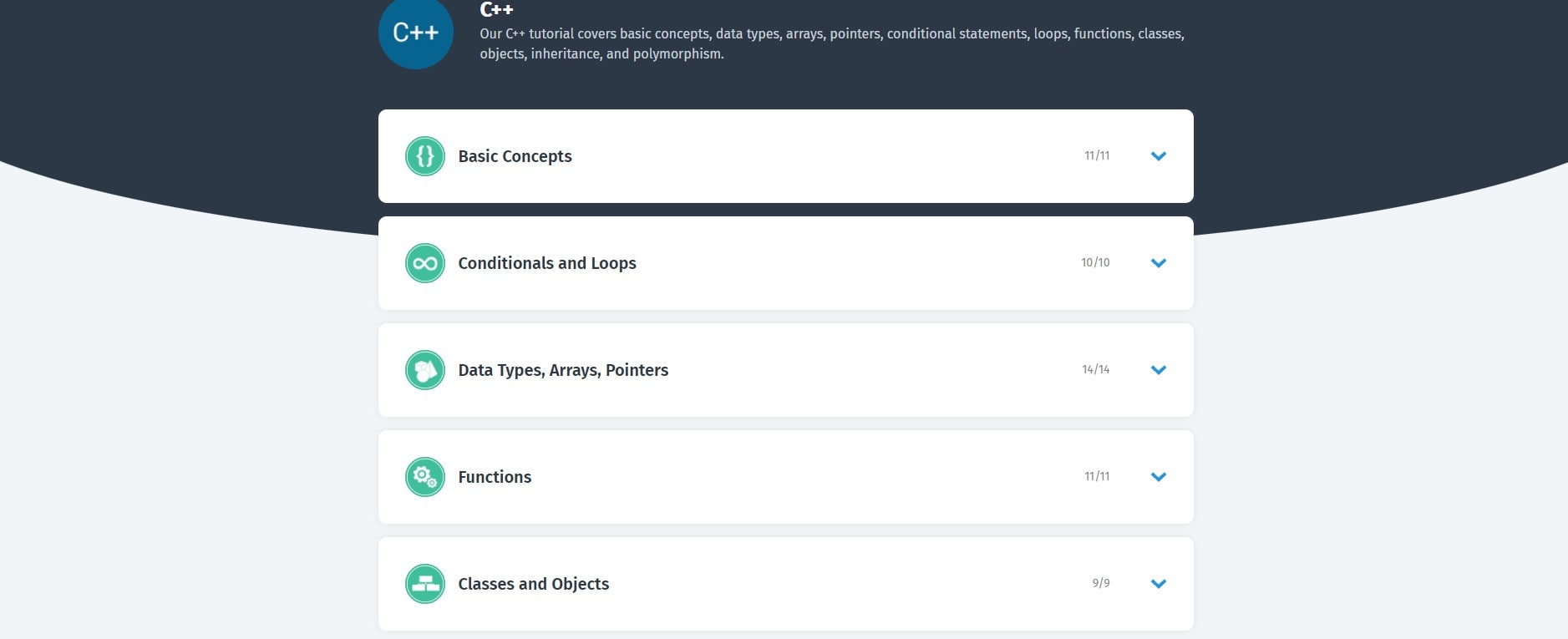
Task: Open the Classes and Objects module card
Action: click(x=785, y=583)
